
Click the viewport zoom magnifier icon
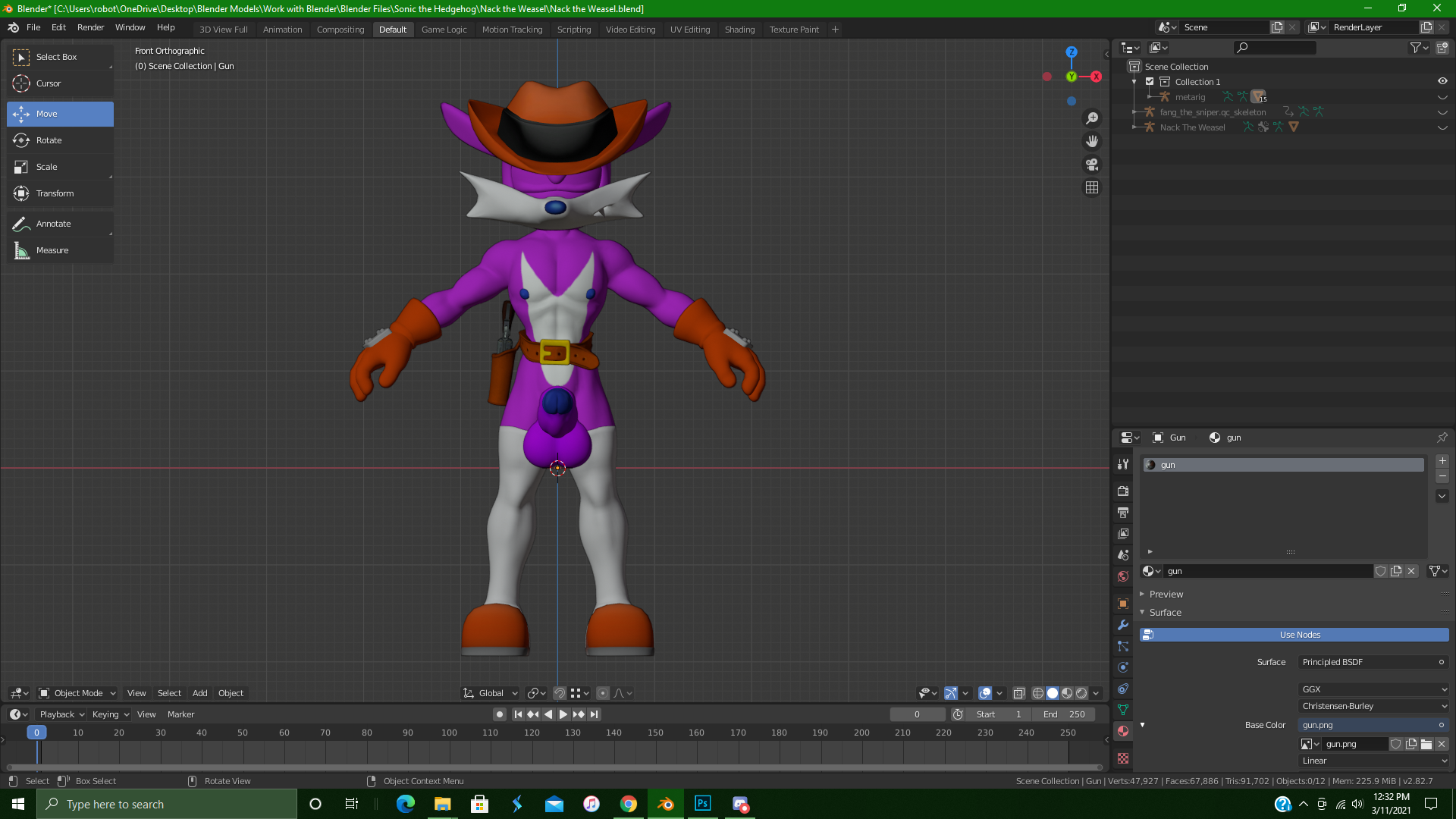pos(1092,118)
